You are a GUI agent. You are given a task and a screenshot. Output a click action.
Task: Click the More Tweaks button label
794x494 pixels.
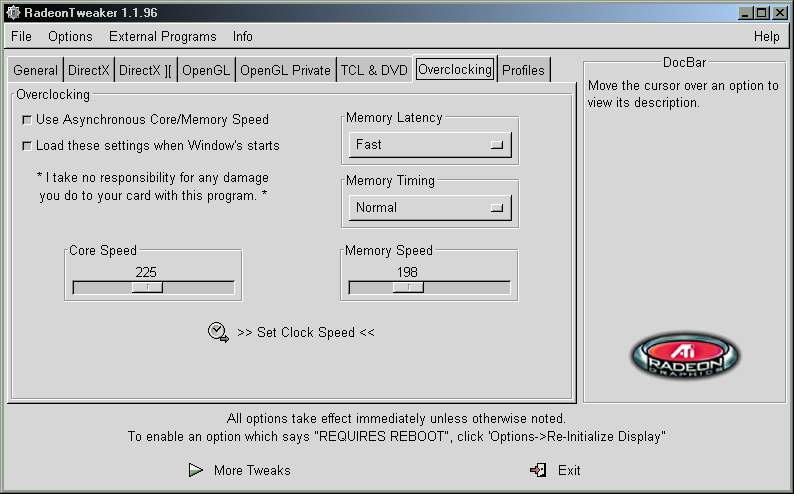point(252,470)
